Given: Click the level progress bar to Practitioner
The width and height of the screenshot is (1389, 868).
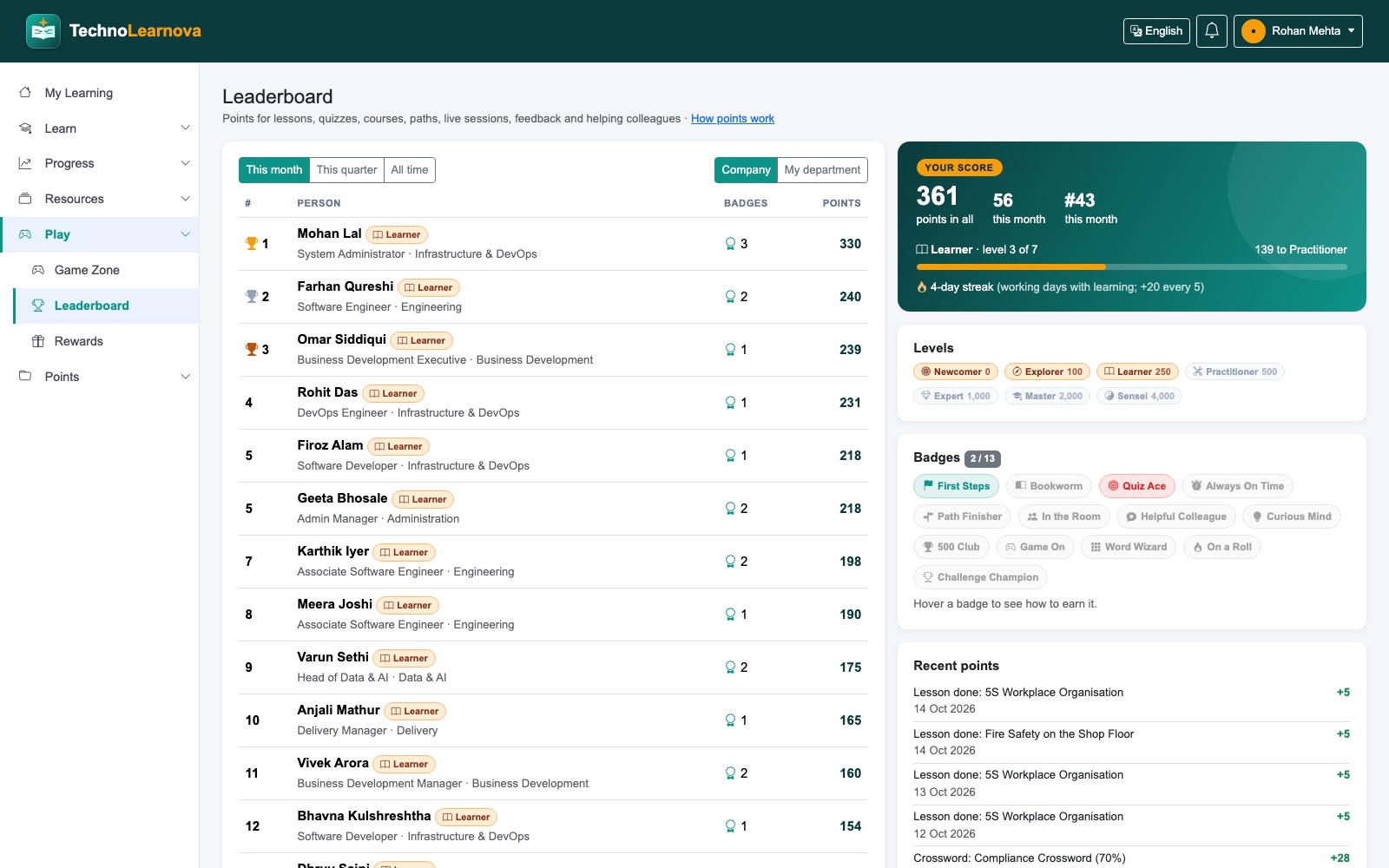Looking at the screenshot, I should click(x=1131, y=267).
